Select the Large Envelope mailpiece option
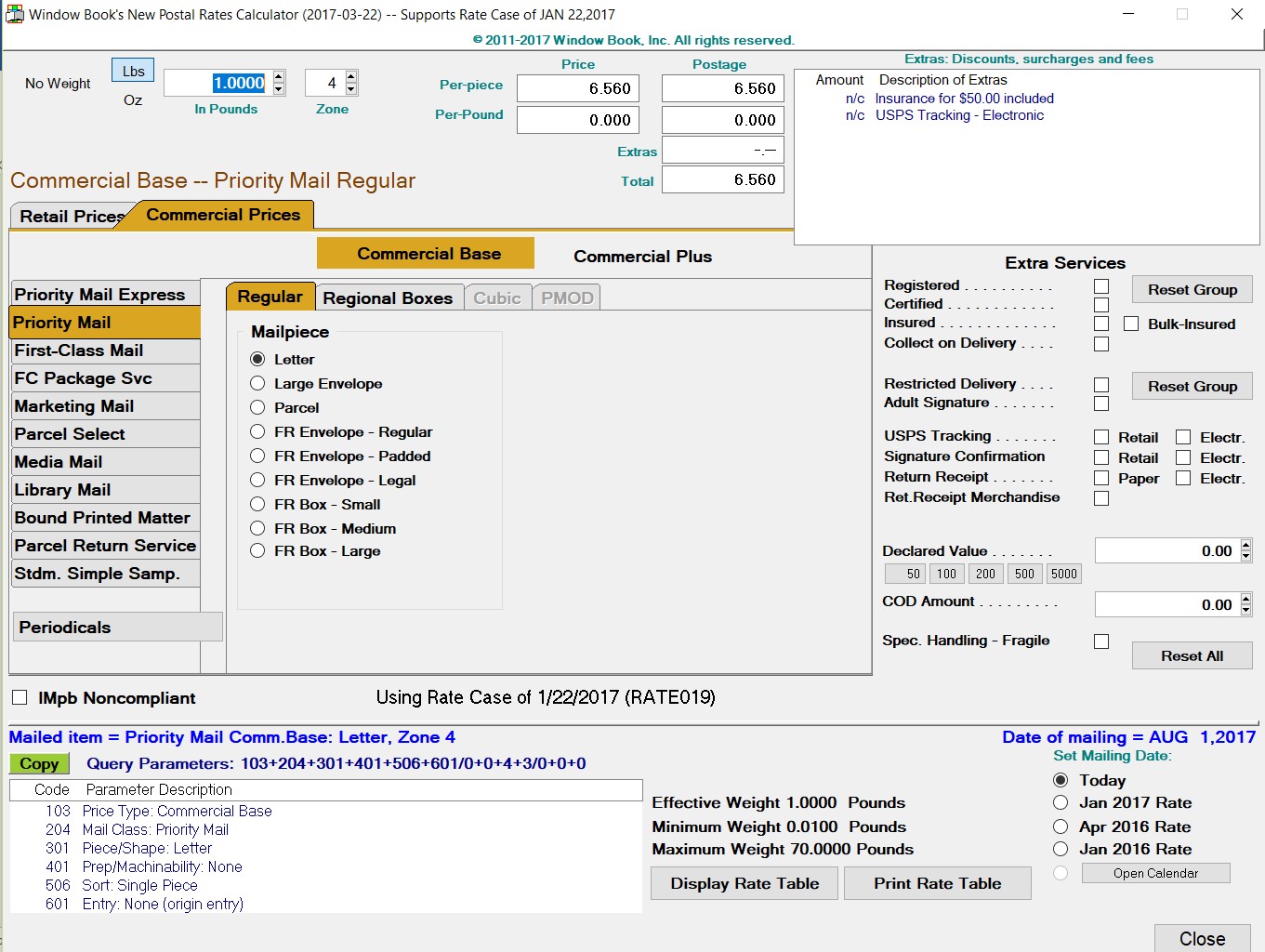The width and height of the screenshot is (1265, 952). click(257, 383)
